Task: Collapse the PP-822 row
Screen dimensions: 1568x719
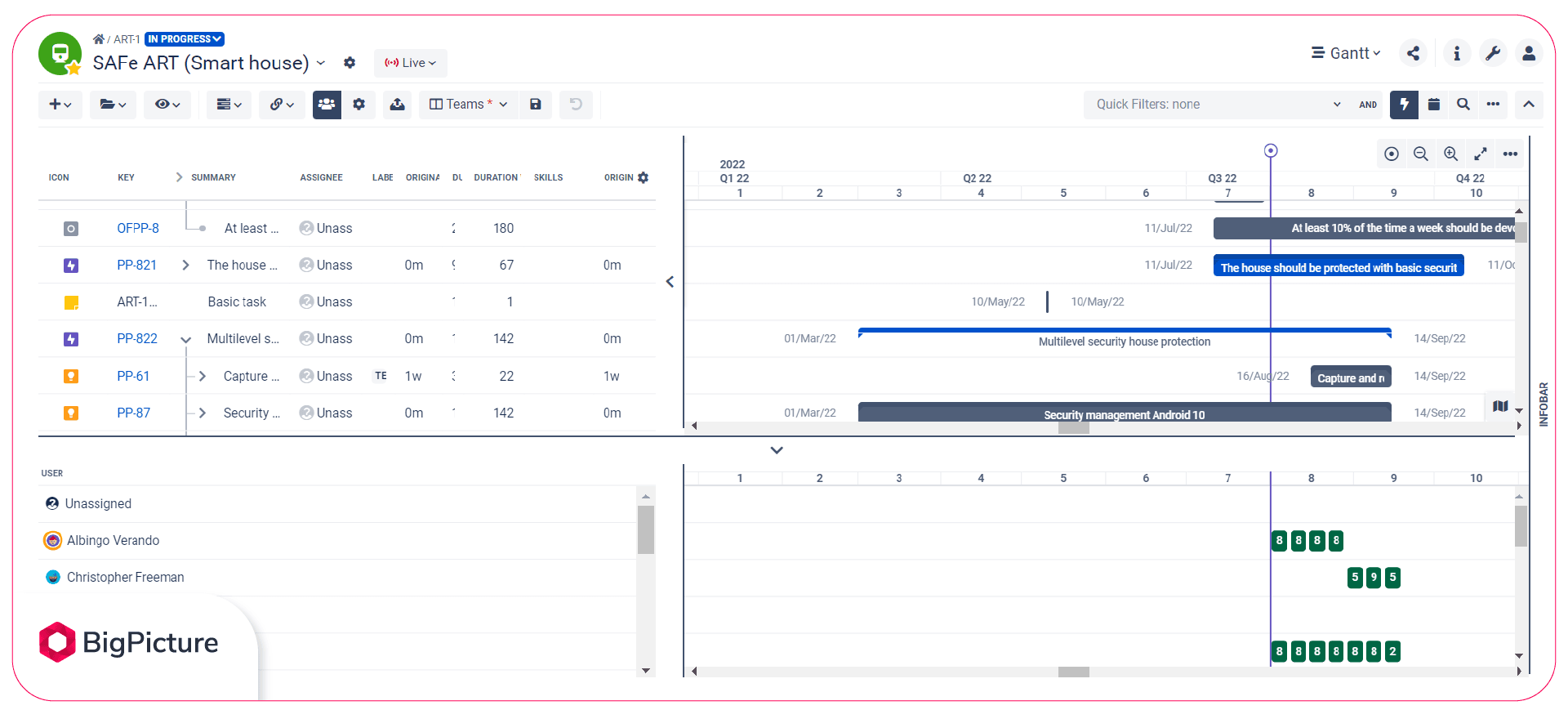Action: coord(185,339)
